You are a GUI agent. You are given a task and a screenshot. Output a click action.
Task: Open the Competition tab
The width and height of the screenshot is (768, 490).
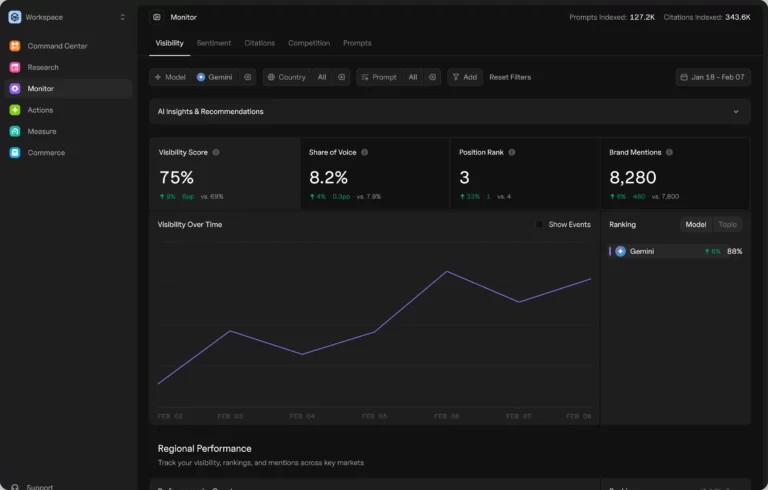click(309, 43)
